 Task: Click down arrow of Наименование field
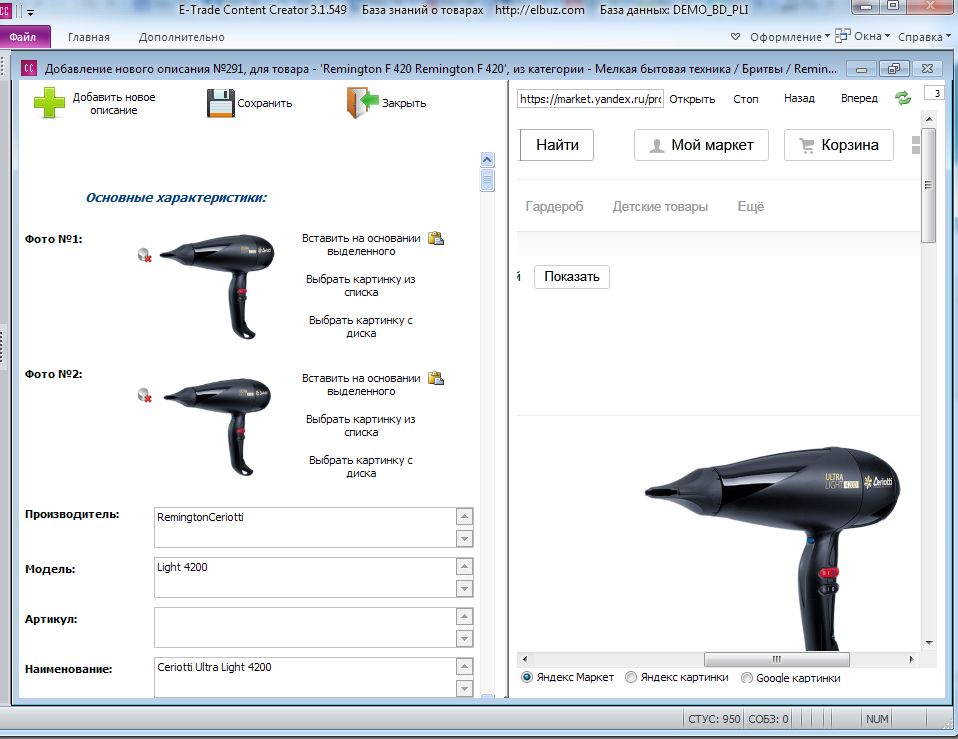pos(464,689)
